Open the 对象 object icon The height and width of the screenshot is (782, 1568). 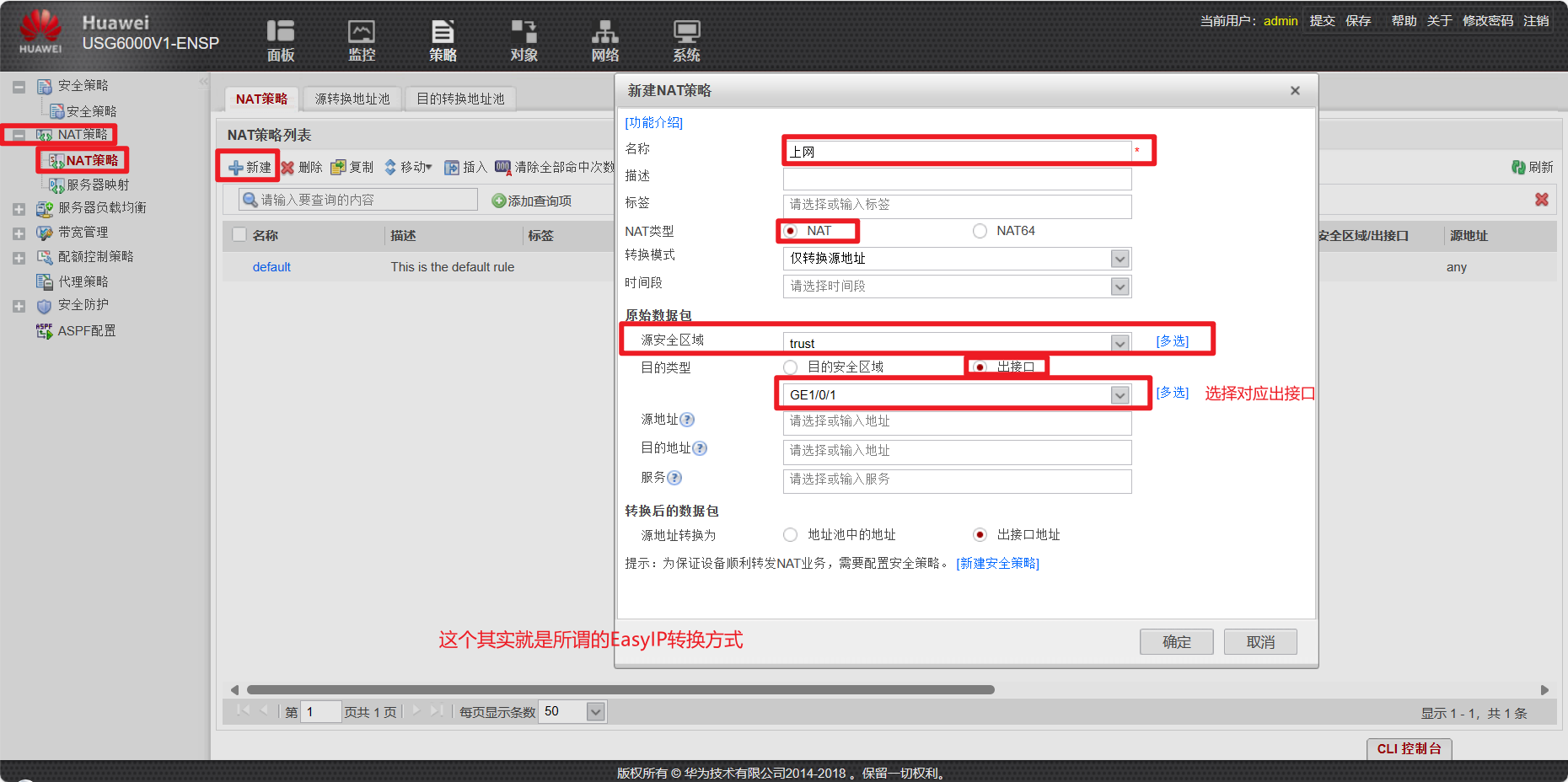click(524, 31)
